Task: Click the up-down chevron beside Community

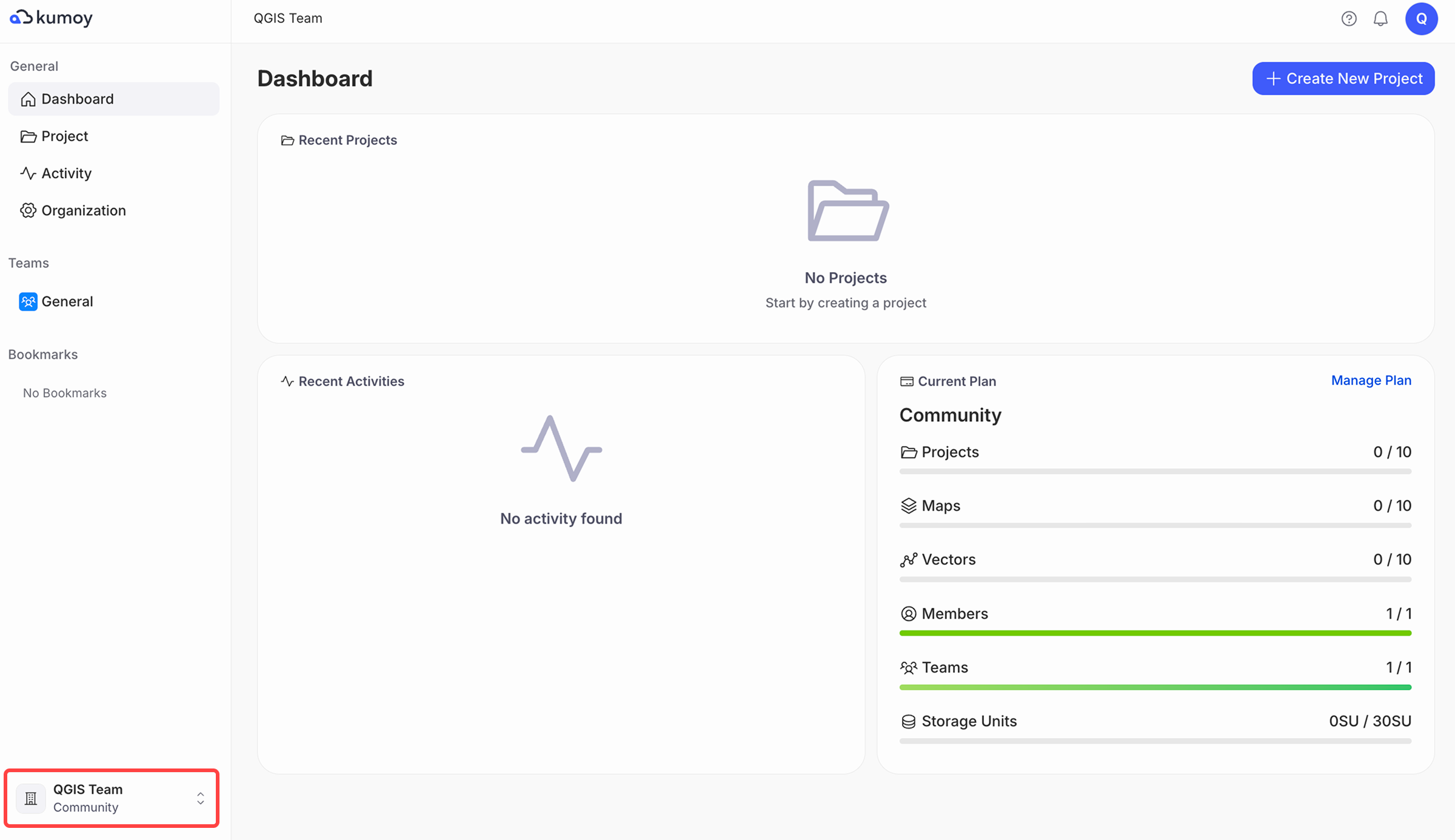Action: (200, 798)
